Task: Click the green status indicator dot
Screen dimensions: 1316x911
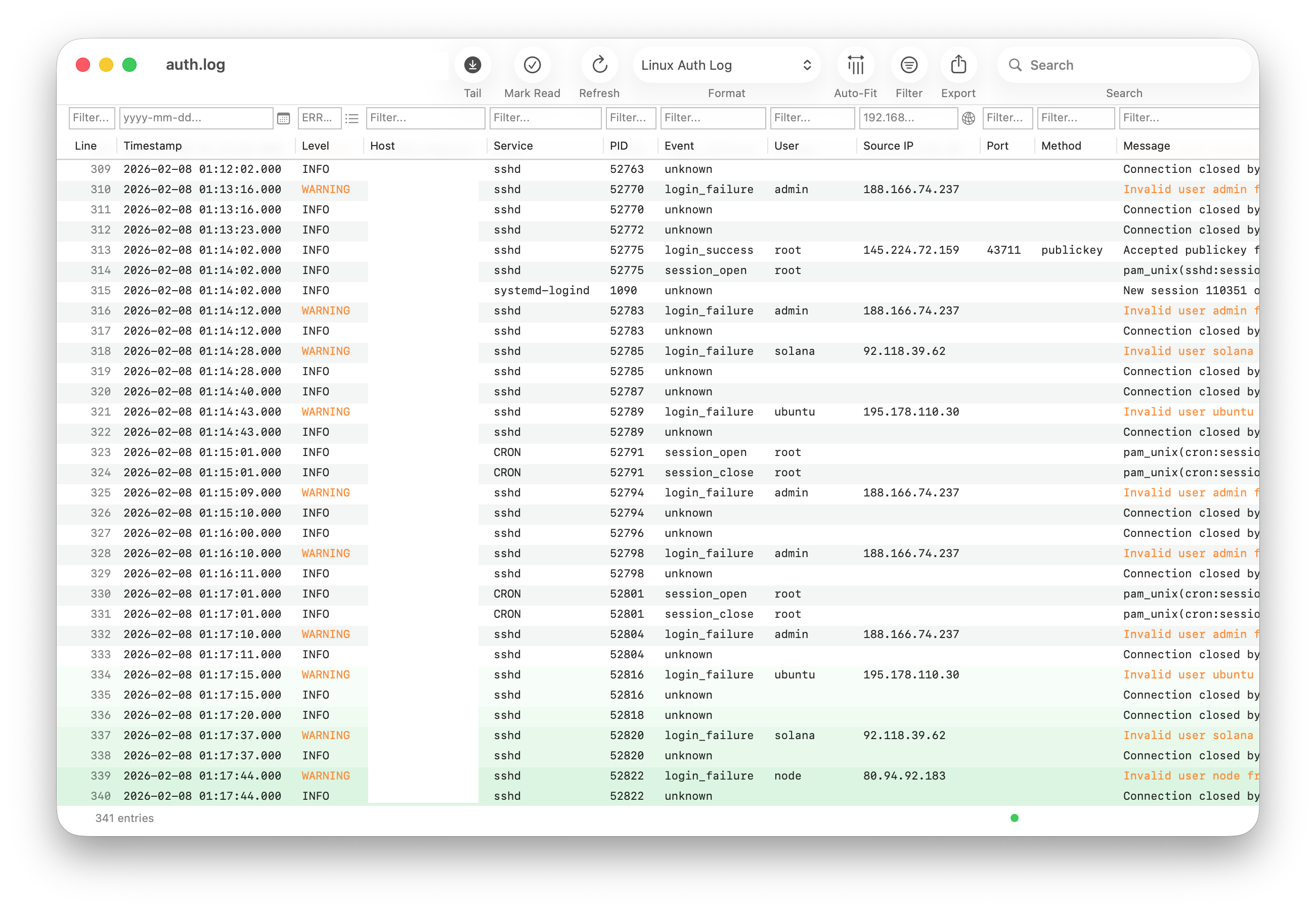Action: 1014,818
